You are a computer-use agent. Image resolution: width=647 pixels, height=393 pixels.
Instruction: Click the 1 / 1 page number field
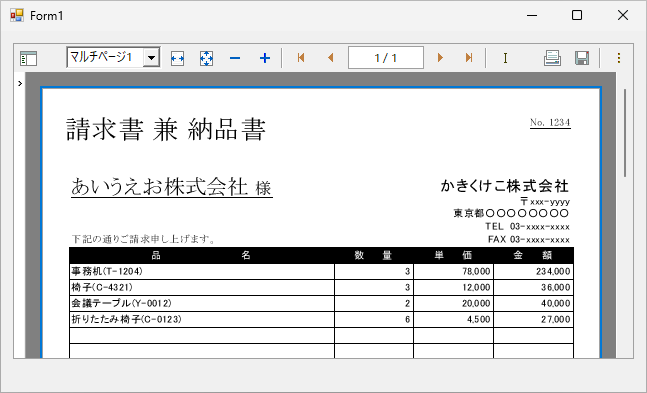(x=386, y=57)
